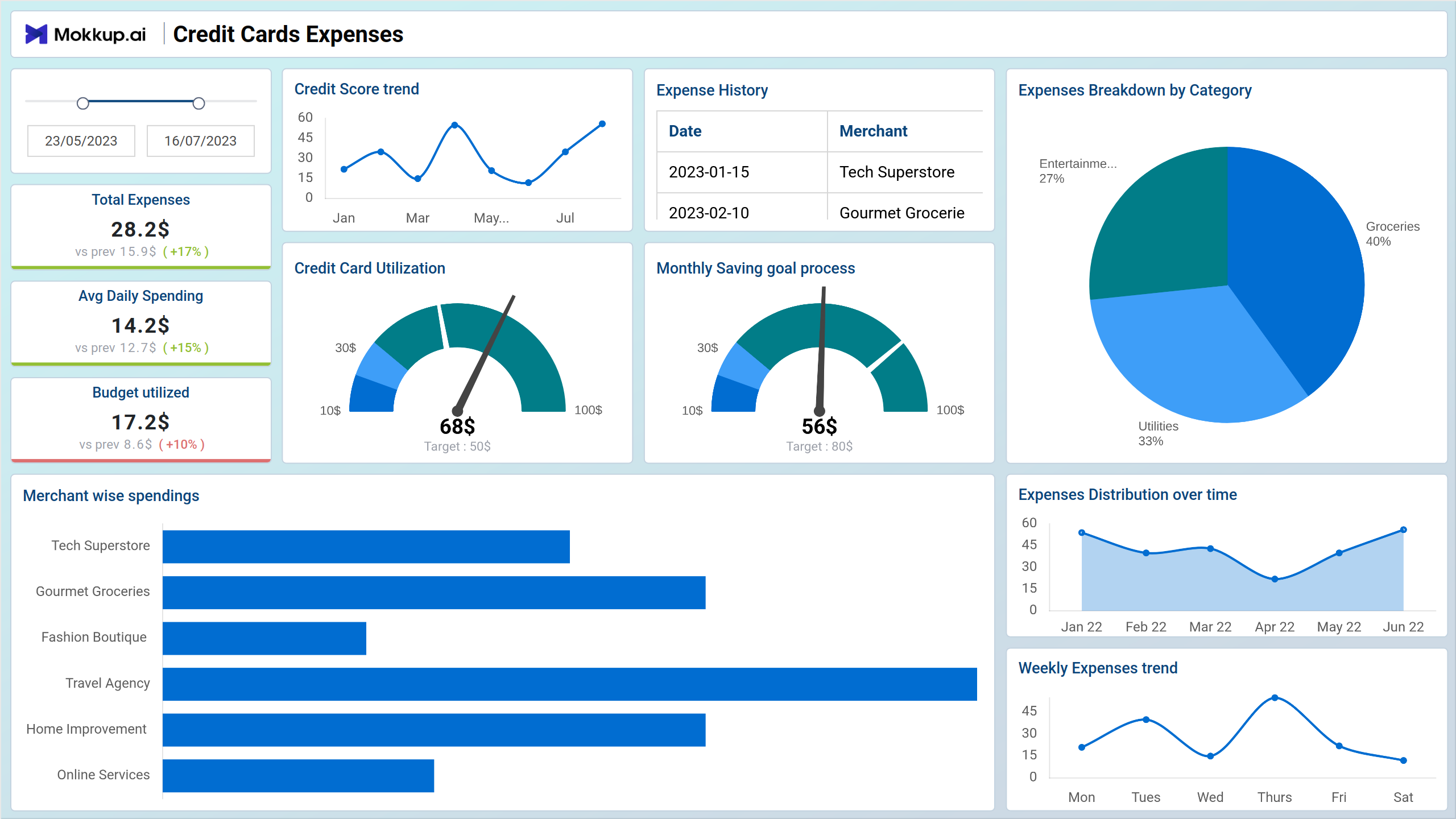Click the Online Services bar
The height and width of the screenshot is (819, 1456).
coord(298,776)
